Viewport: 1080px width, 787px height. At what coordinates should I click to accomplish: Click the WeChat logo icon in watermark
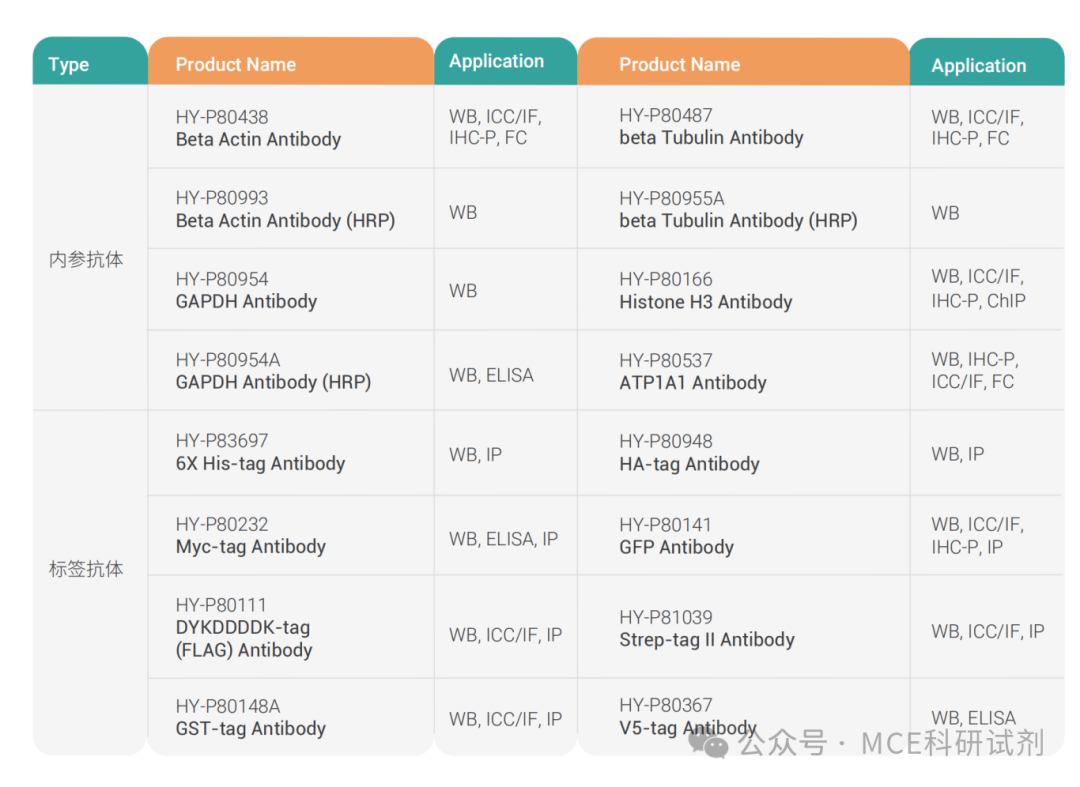tap(715, 744)
